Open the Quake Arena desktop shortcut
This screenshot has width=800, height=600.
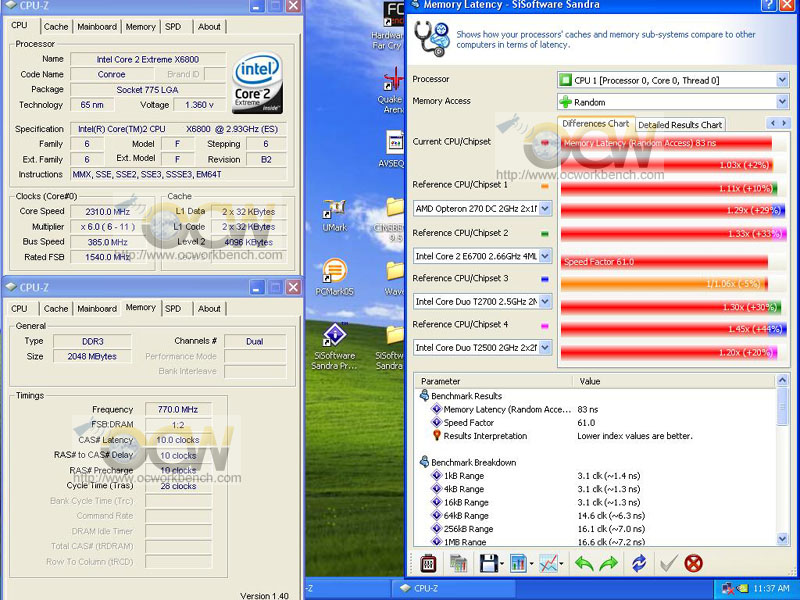click(393, 91)
